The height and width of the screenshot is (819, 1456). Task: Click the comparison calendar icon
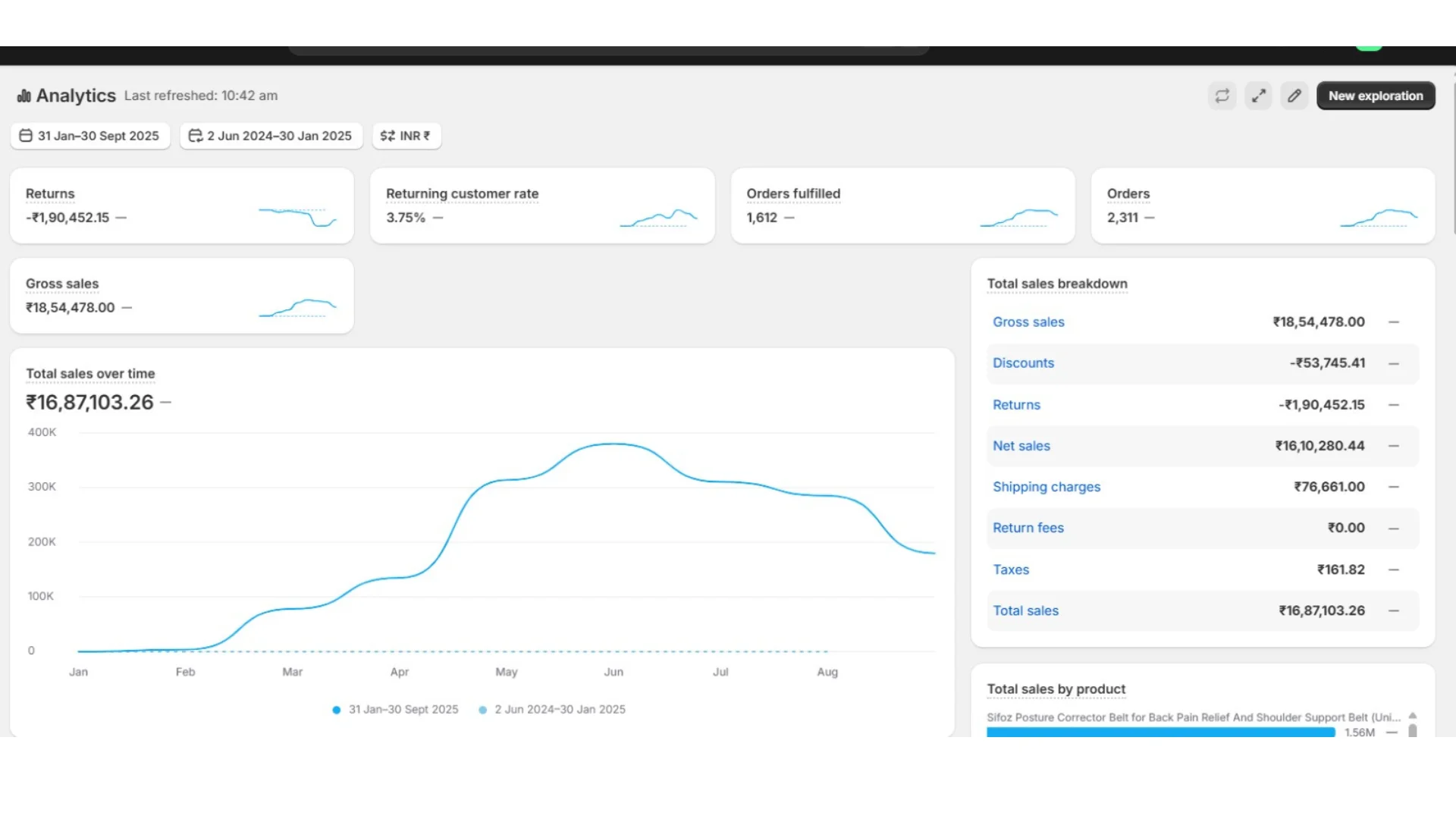(195, 136)
